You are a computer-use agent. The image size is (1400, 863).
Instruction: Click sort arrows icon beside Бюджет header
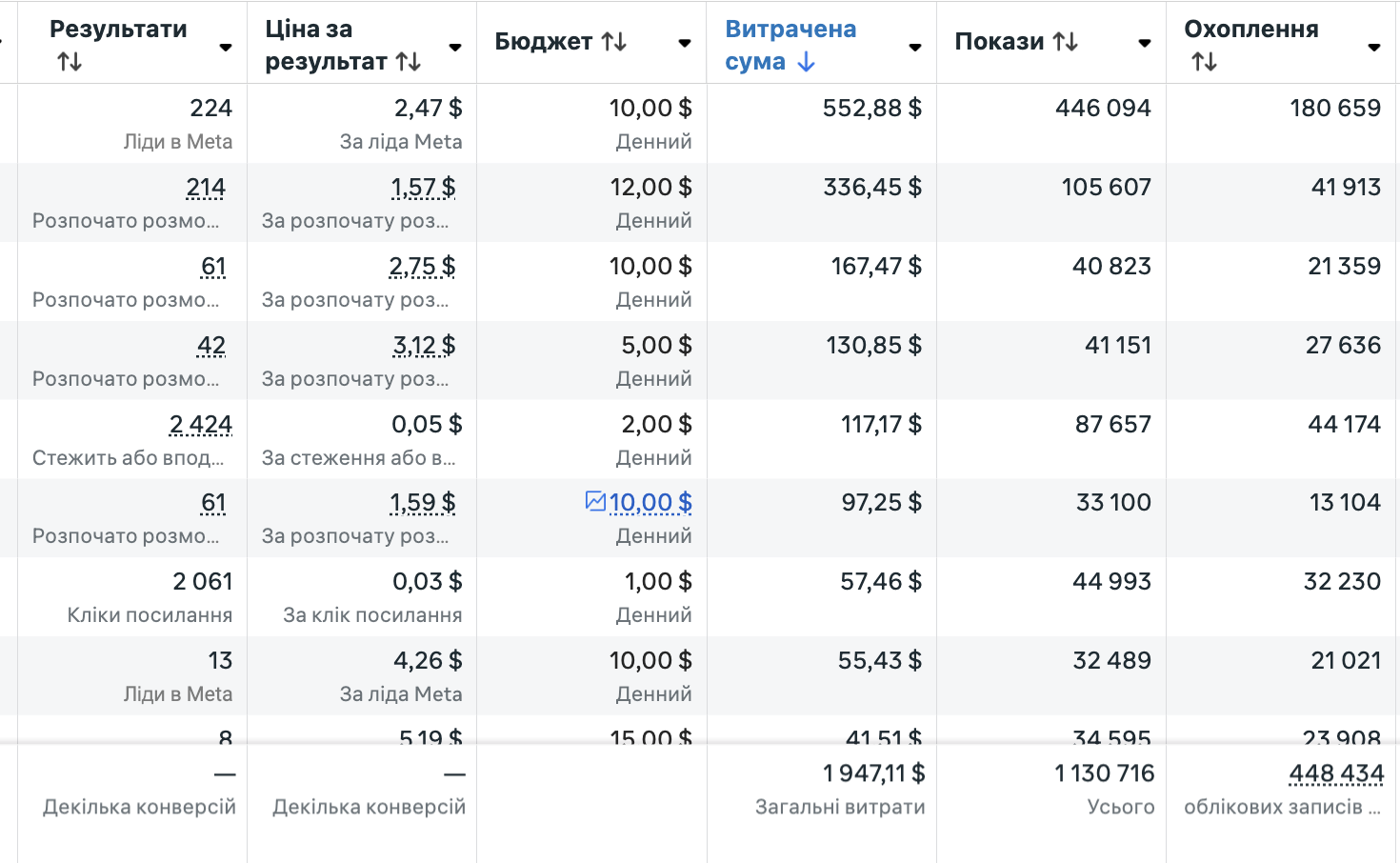(x=614, y=42)
